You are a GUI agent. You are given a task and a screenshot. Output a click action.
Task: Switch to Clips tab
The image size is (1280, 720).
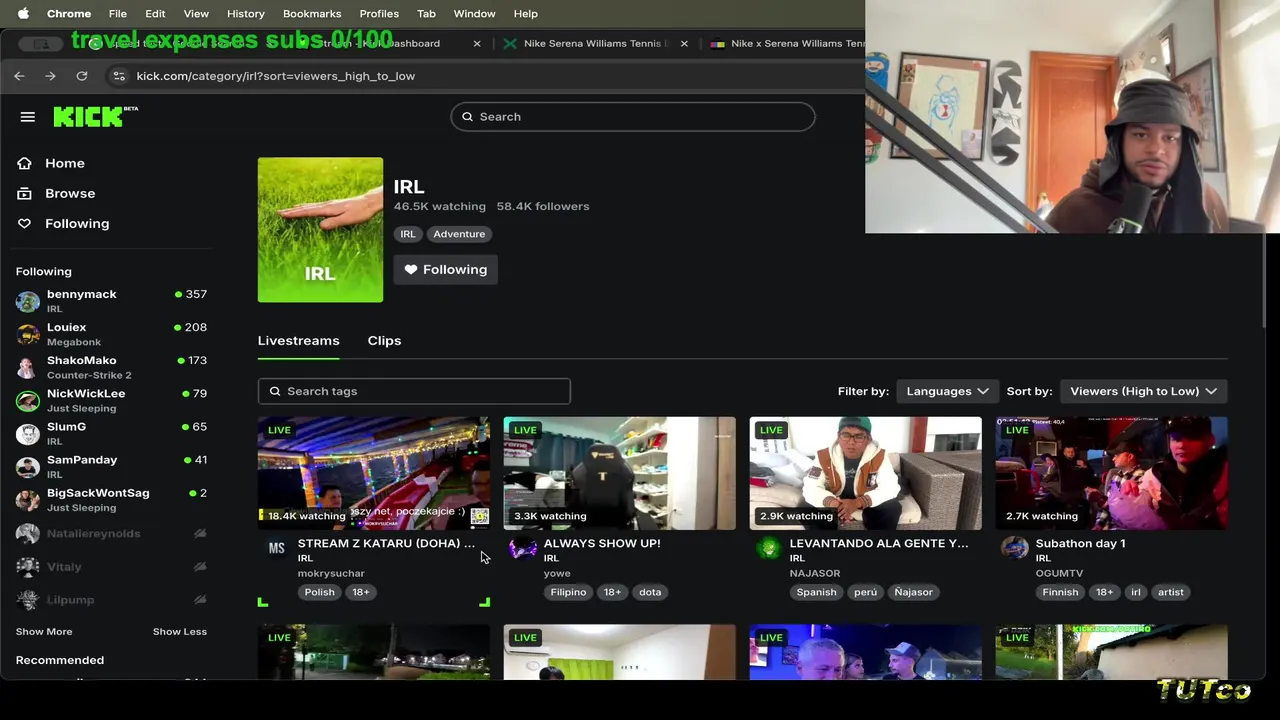click(x=384, y=341)
